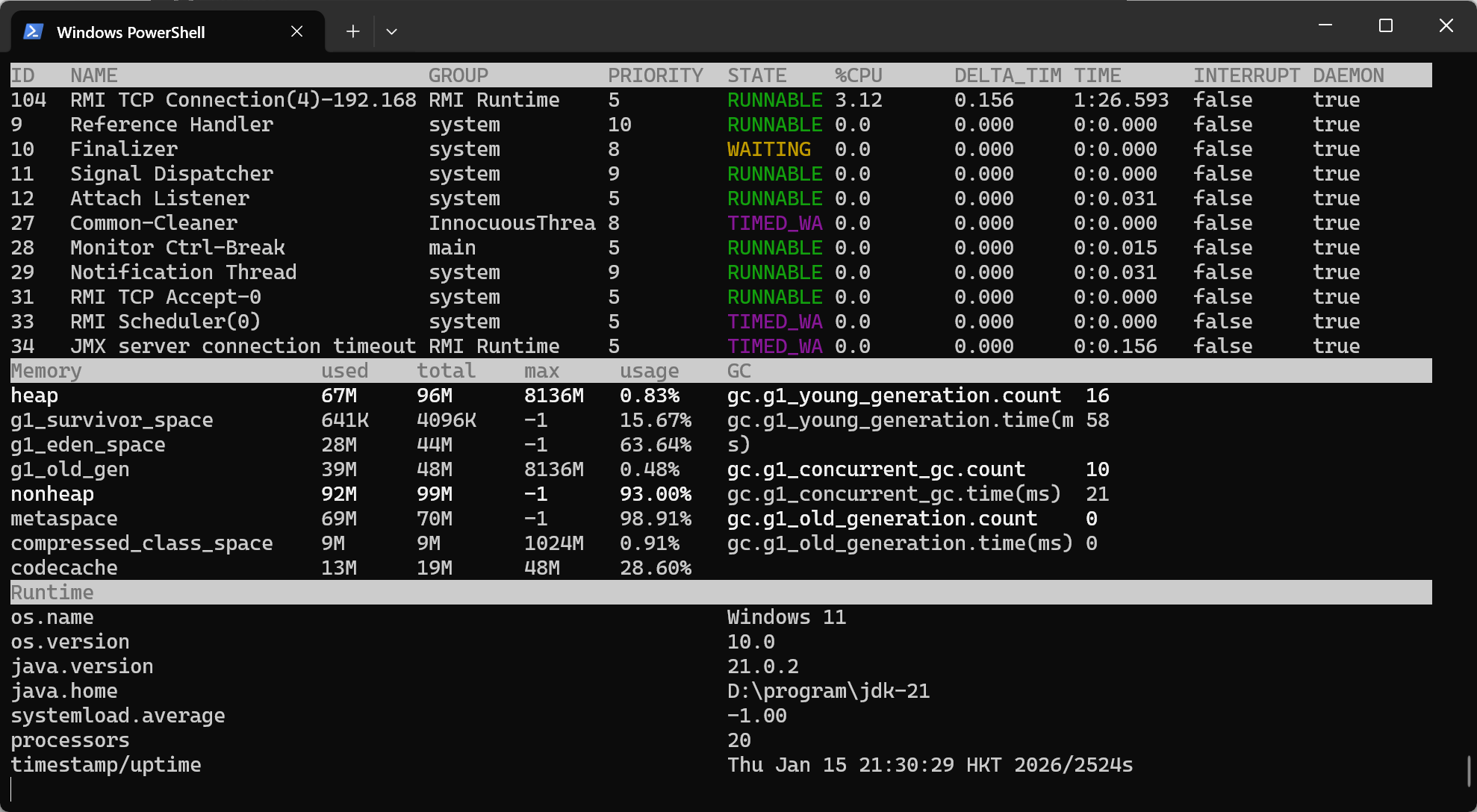1477x812 pixels.
Task: Click the java.home path value
Action: 828,691
